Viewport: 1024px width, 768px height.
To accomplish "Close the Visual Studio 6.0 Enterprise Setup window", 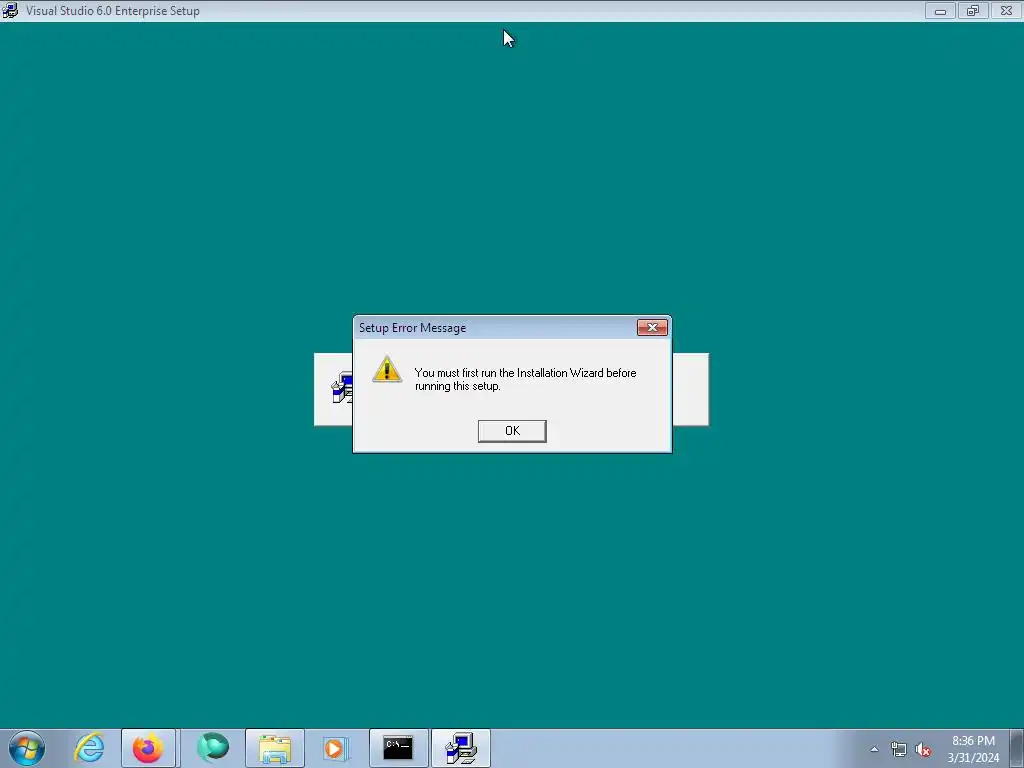I will click(x=1006, y=10).
